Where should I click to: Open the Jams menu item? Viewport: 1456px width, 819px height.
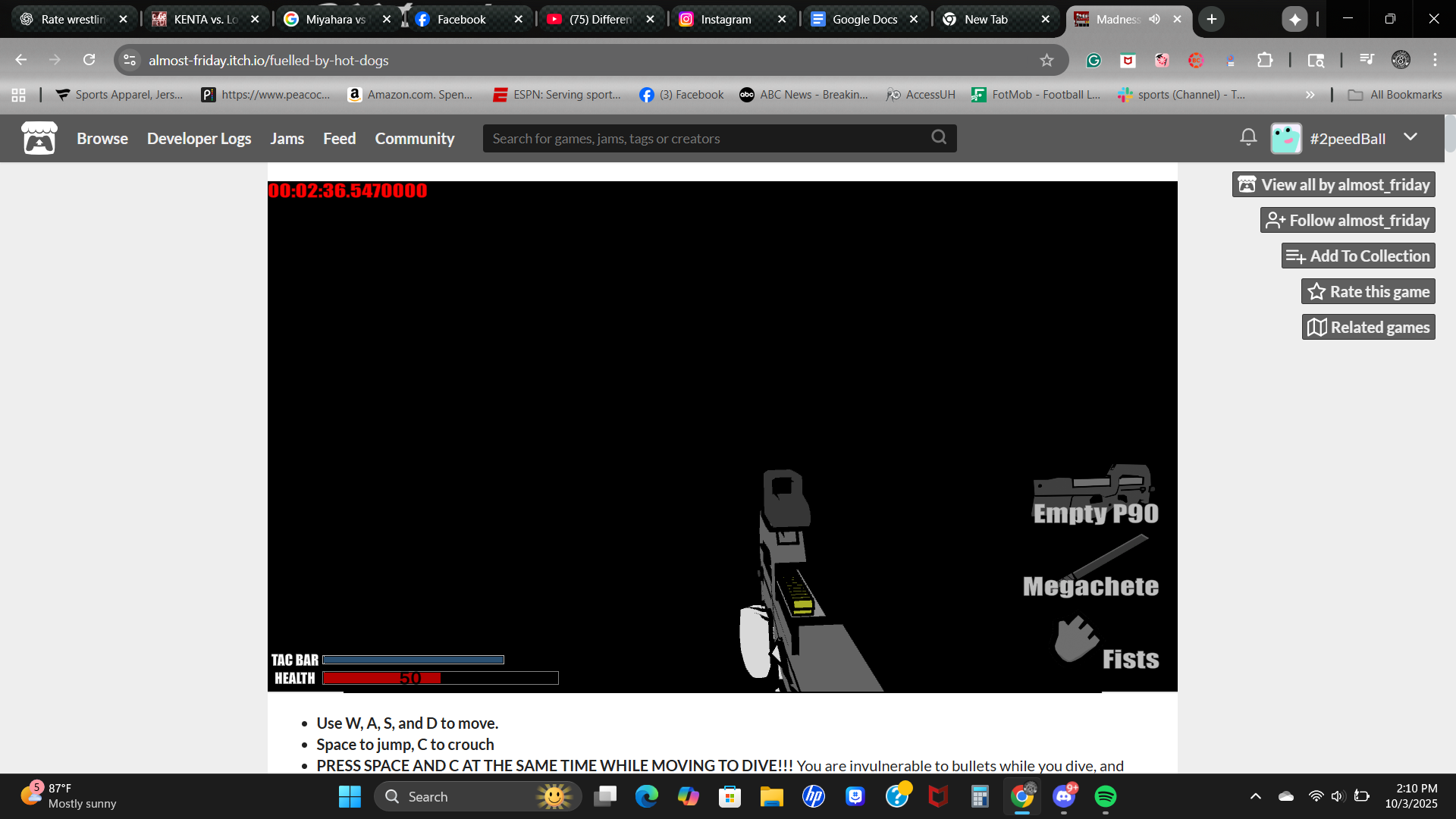click(x=287, y=139)
